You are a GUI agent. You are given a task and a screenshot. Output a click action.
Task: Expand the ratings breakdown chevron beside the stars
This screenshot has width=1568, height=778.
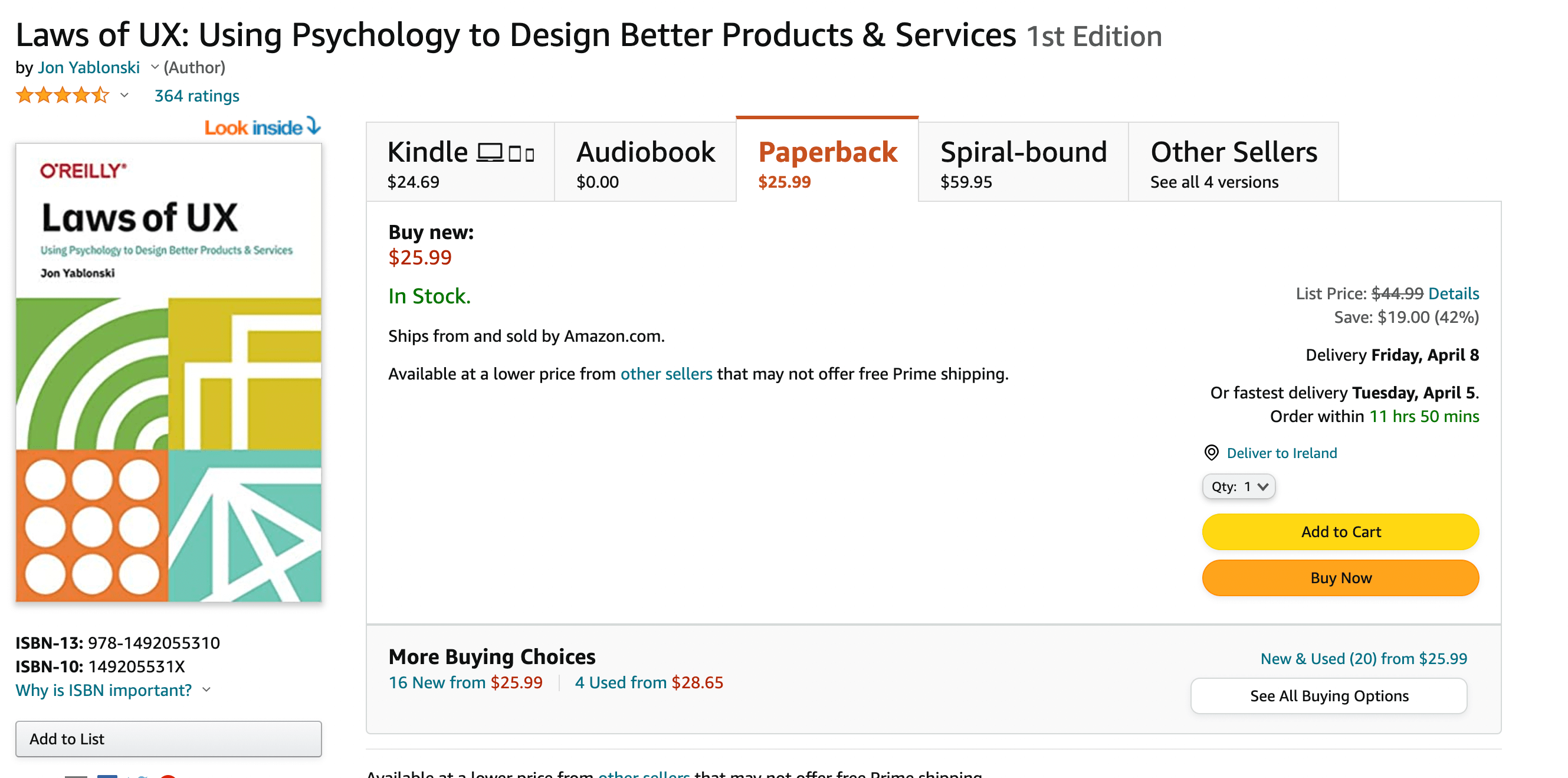125,96
